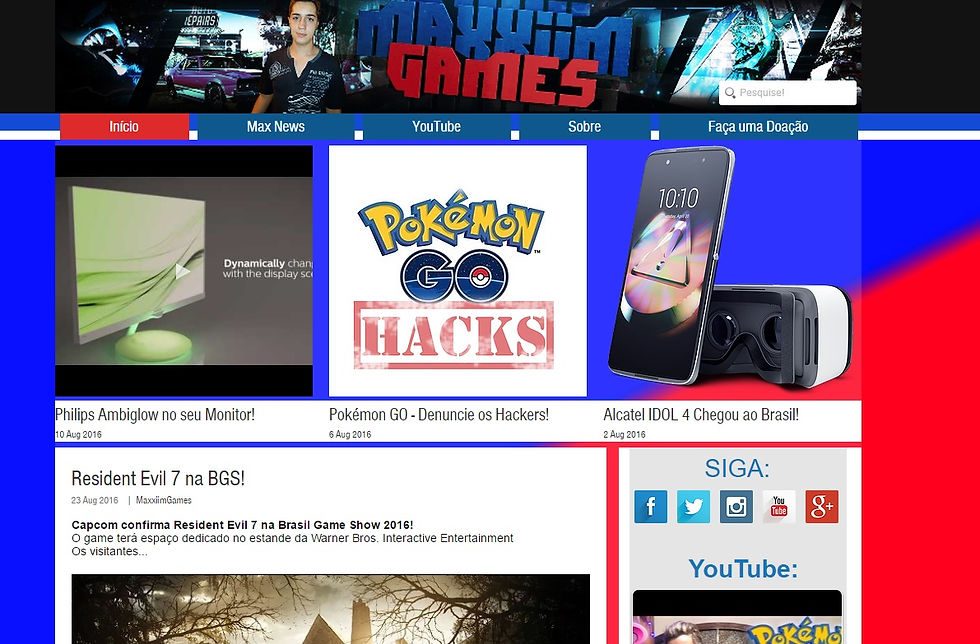Open the Alcatel IDOL 4 phone image

click(x=732, y=271)
